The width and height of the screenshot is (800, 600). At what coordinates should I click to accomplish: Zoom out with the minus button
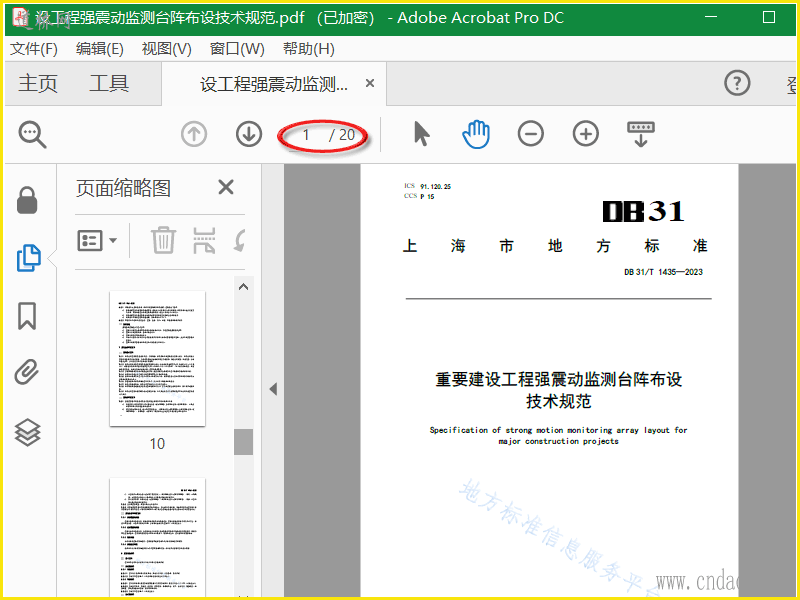pos(531,134)
